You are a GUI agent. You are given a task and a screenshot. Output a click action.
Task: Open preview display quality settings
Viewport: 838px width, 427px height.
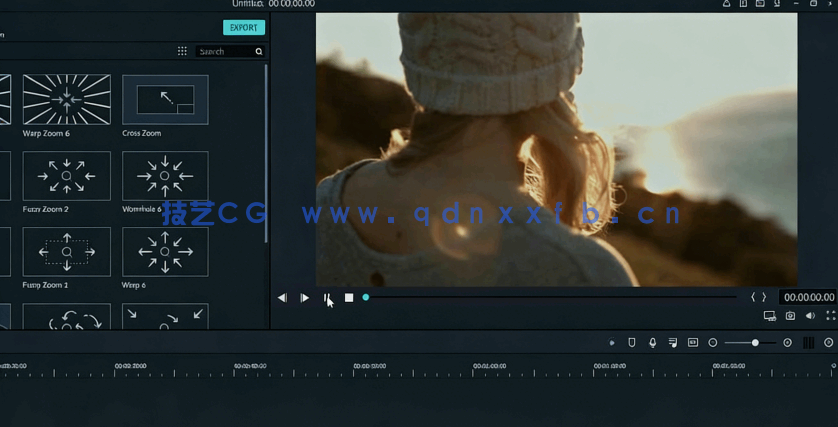pyautogui.click(x=769, y=316)
